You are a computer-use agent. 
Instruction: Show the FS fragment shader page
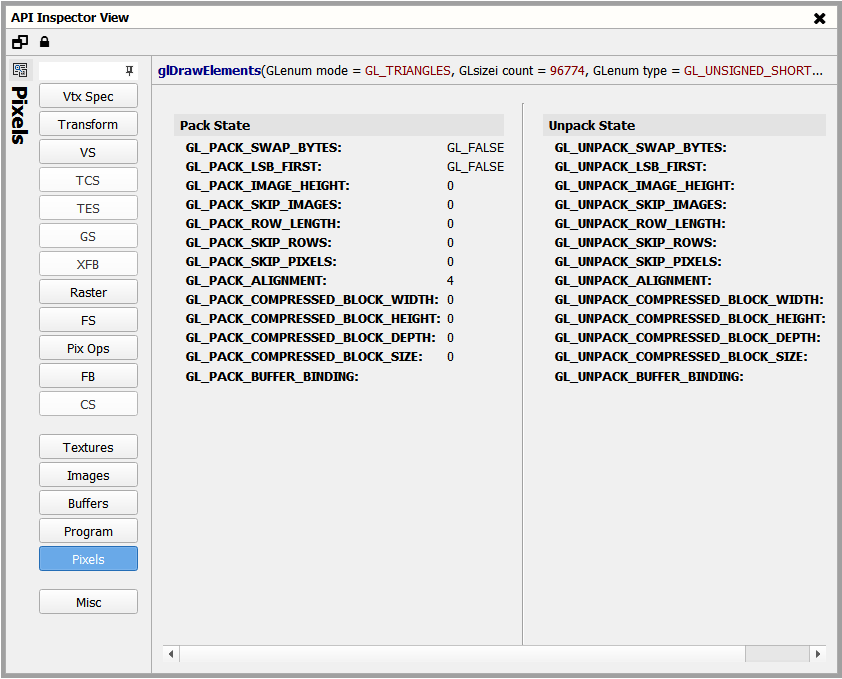88,320
